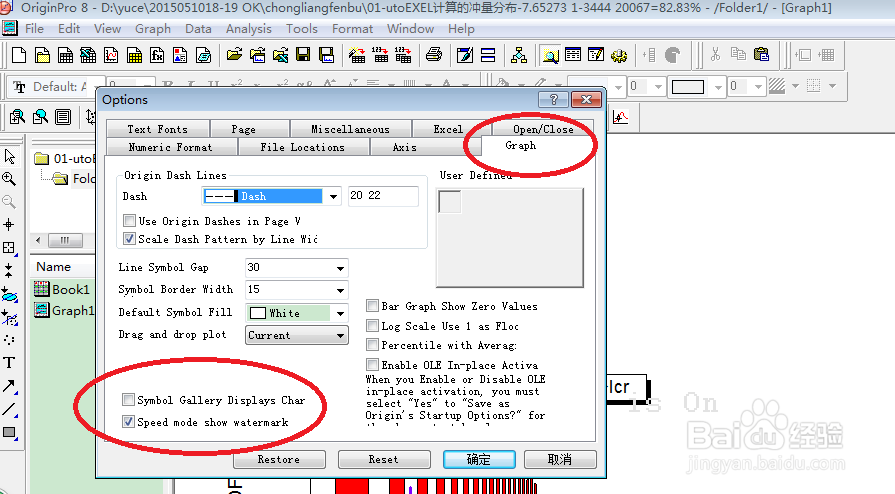Open the hatch pattern dropdown arrow
Image resolution: width=895 pixels, height=494 pixels.
pyautogui.click(x=795, y=86)
